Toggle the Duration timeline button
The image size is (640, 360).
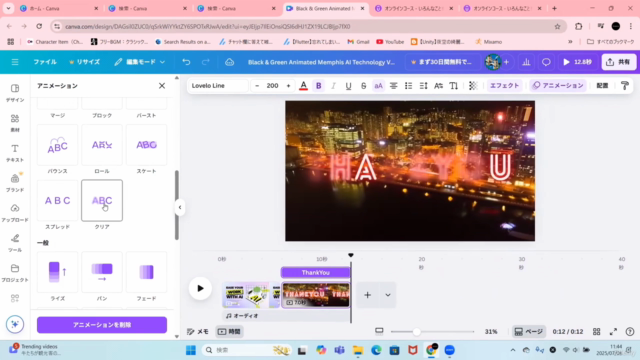tap(229, 331)
